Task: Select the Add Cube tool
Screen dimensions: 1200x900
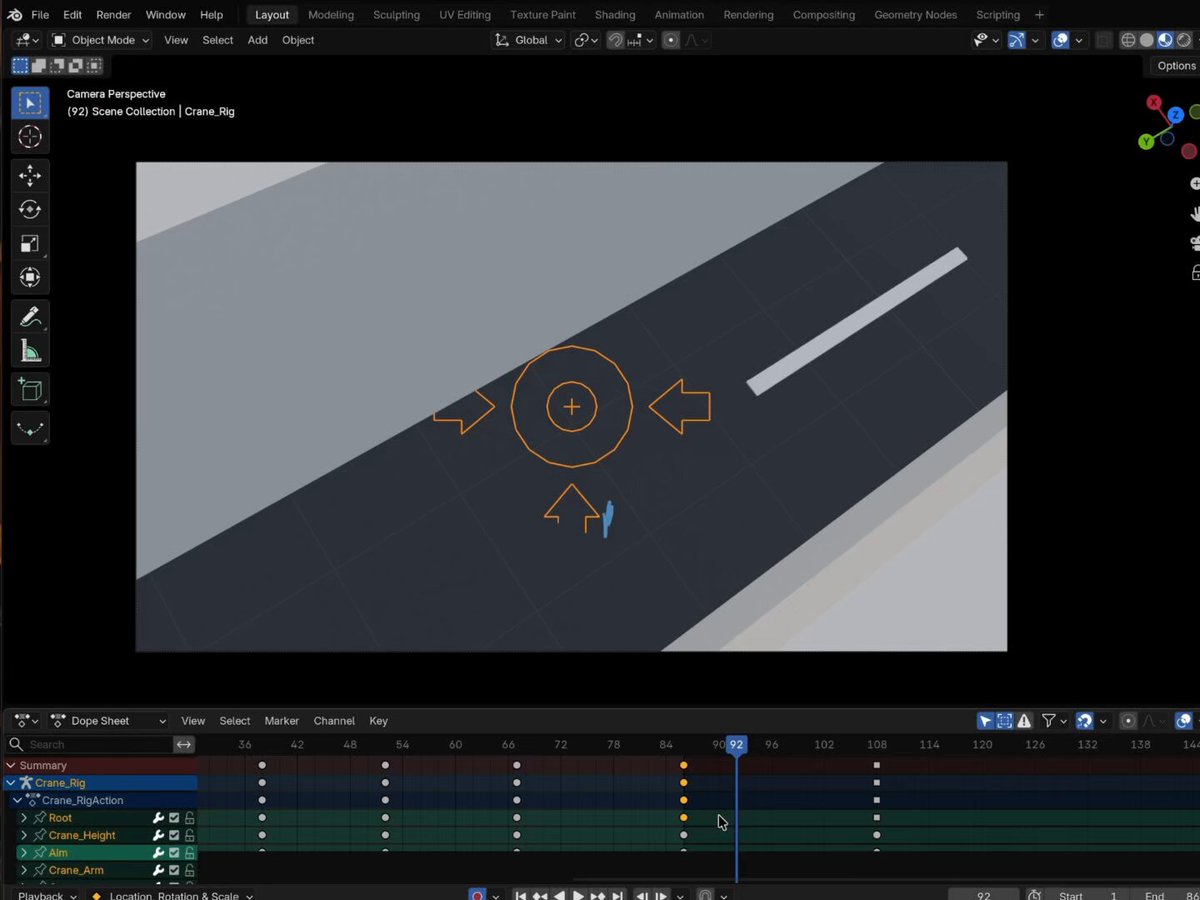Action: [30, 390]
